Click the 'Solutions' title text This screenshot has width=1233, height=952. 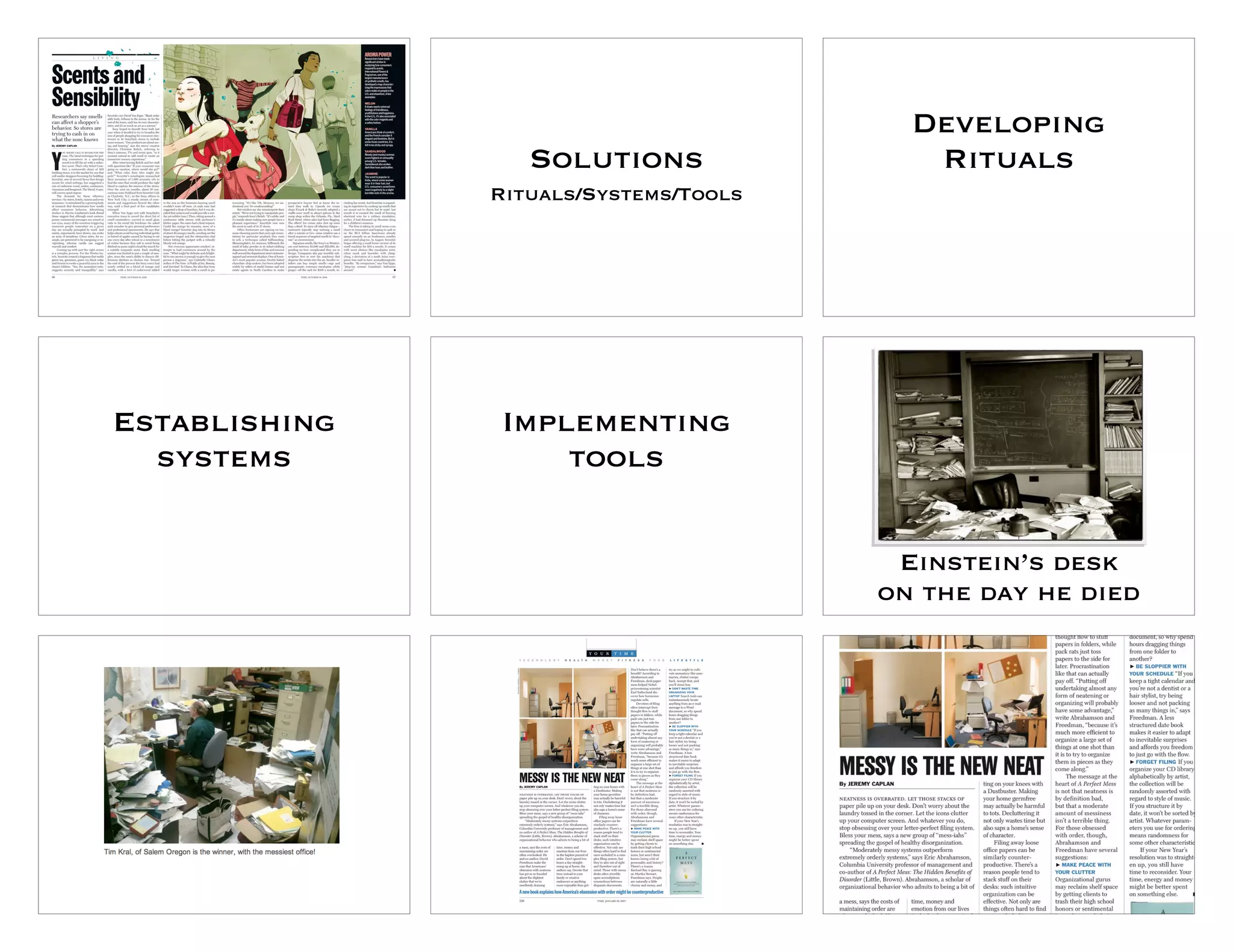(x=616, y=159)
